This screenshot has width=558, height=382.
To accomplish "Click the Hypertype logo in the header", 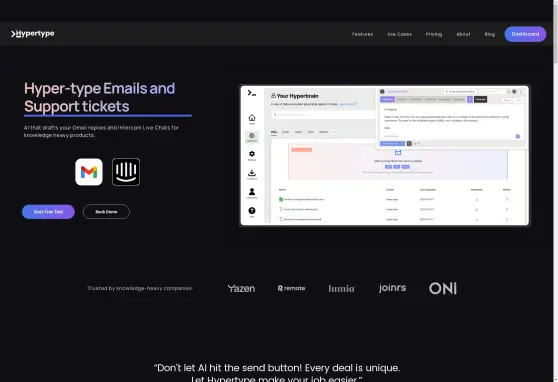I will [x=32, y=34].
